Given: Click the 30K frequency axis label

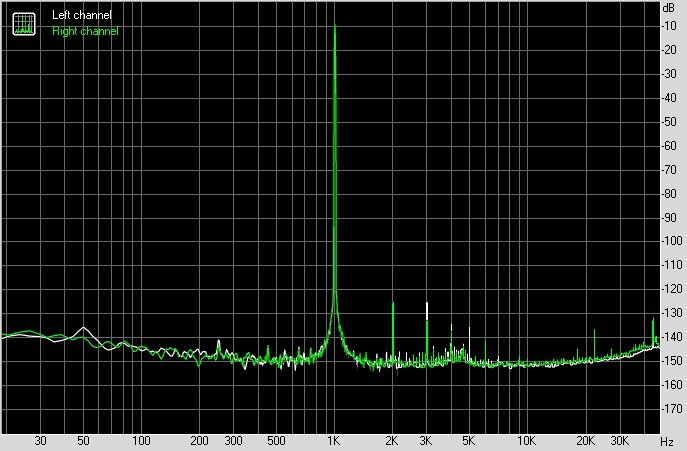Looking at the screenshot, I should pos(620,440).
